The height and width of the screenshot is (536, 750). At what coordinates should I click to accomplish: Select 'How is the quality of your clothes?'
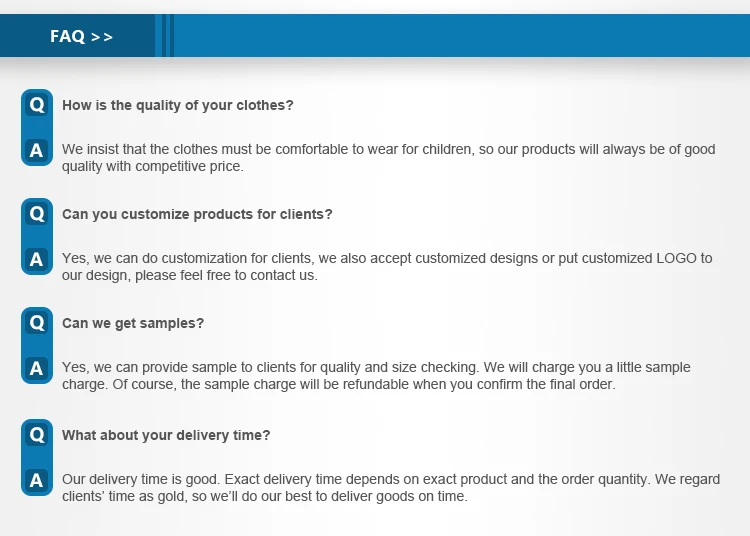[x=178, y=105]
